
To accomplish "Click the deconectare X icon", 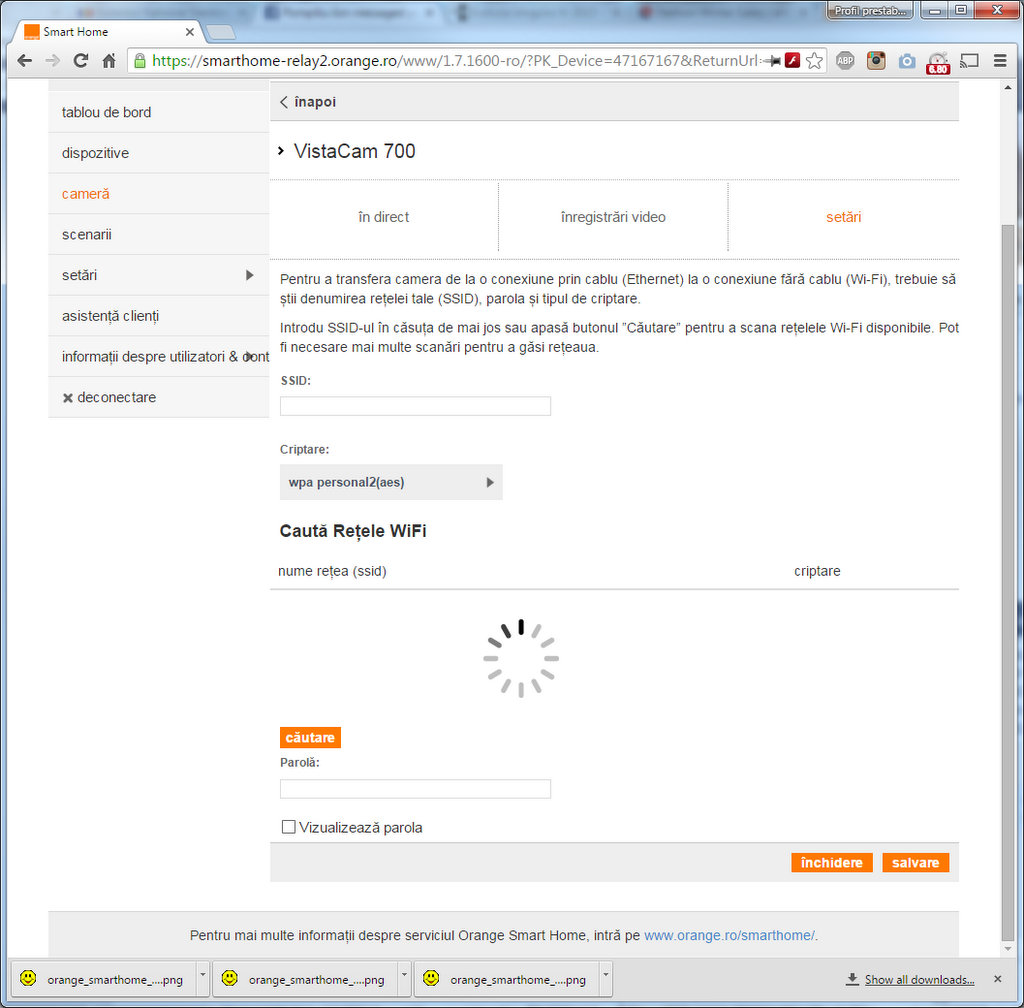I will coord(67,398).
